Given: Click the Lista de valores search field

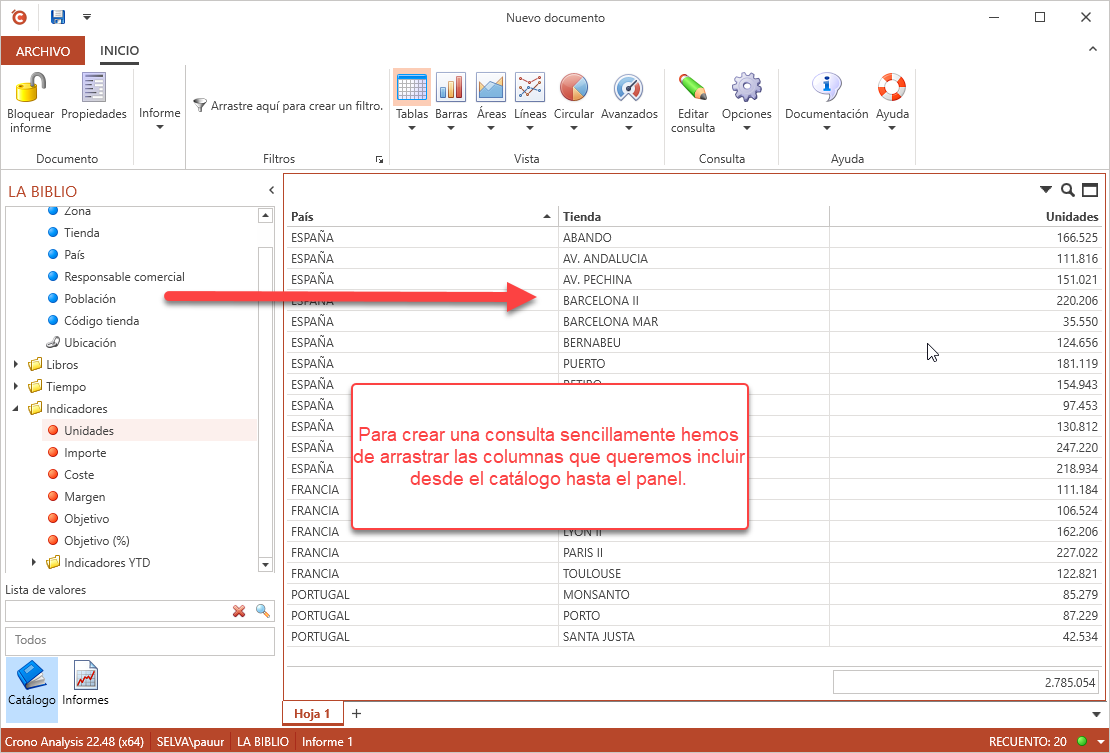Looking at the screenshot, I should point(115,611).
